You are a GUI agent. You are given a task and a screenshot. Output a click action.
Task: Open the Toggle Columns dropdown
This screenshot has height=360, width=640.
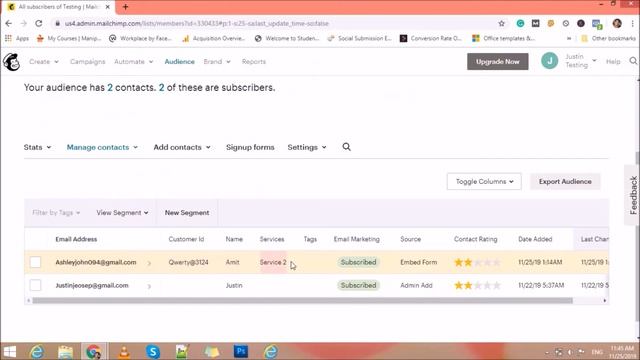click(484, 182)
